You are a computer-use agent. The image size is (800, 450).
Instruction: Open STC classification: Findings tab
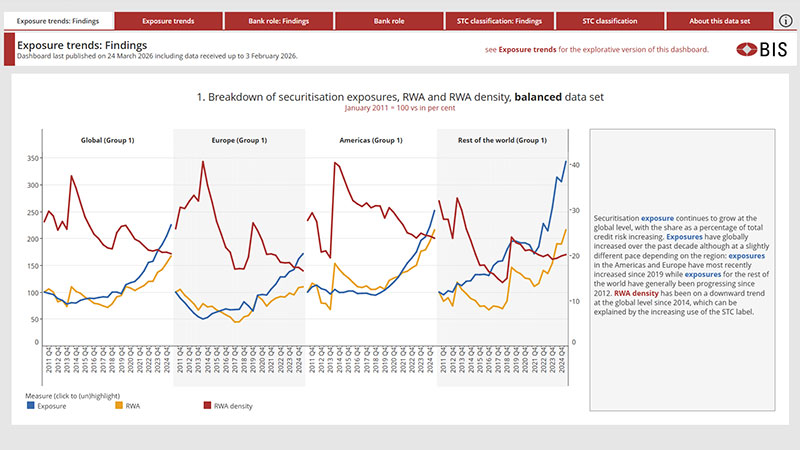(x=499, y=21)
